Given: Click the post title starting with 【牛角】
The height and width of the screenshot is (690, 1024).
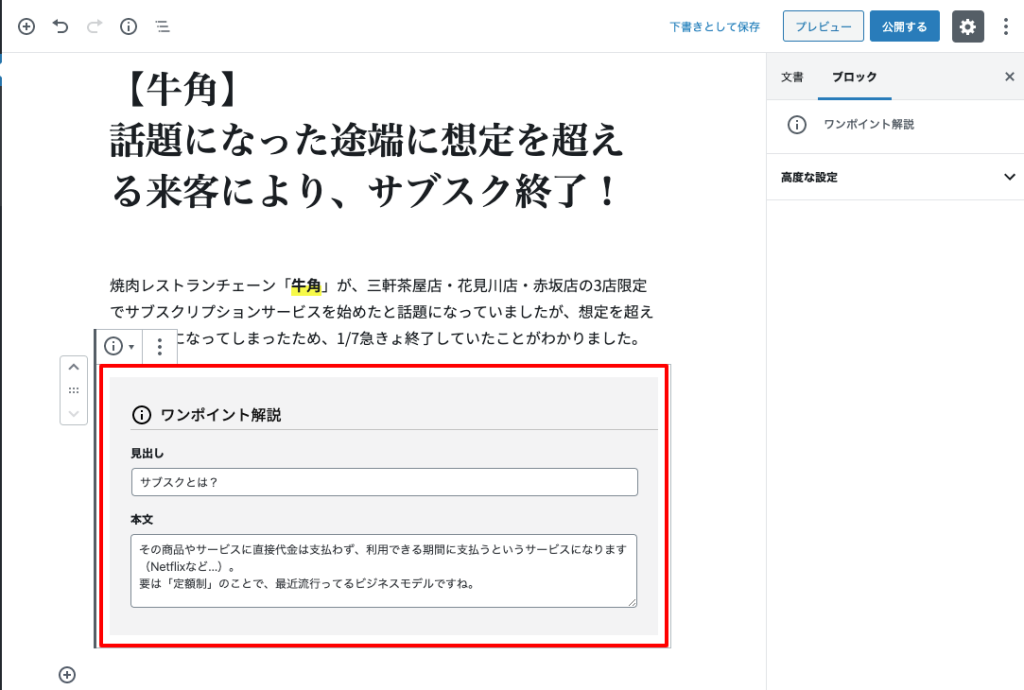Looking at the screenshot, I should click(369, 140).
